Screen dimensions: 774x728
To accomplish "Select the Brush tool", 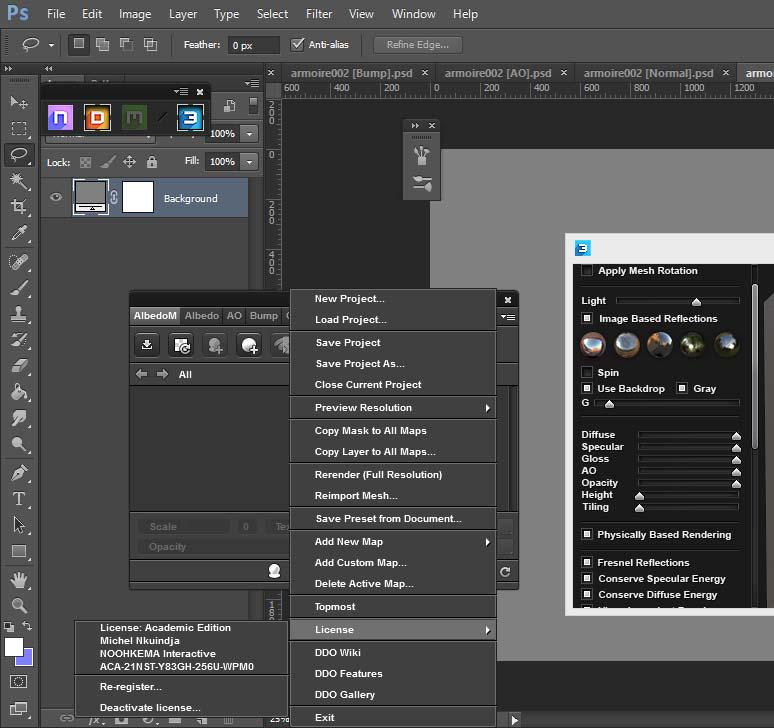I will point(19,288).
